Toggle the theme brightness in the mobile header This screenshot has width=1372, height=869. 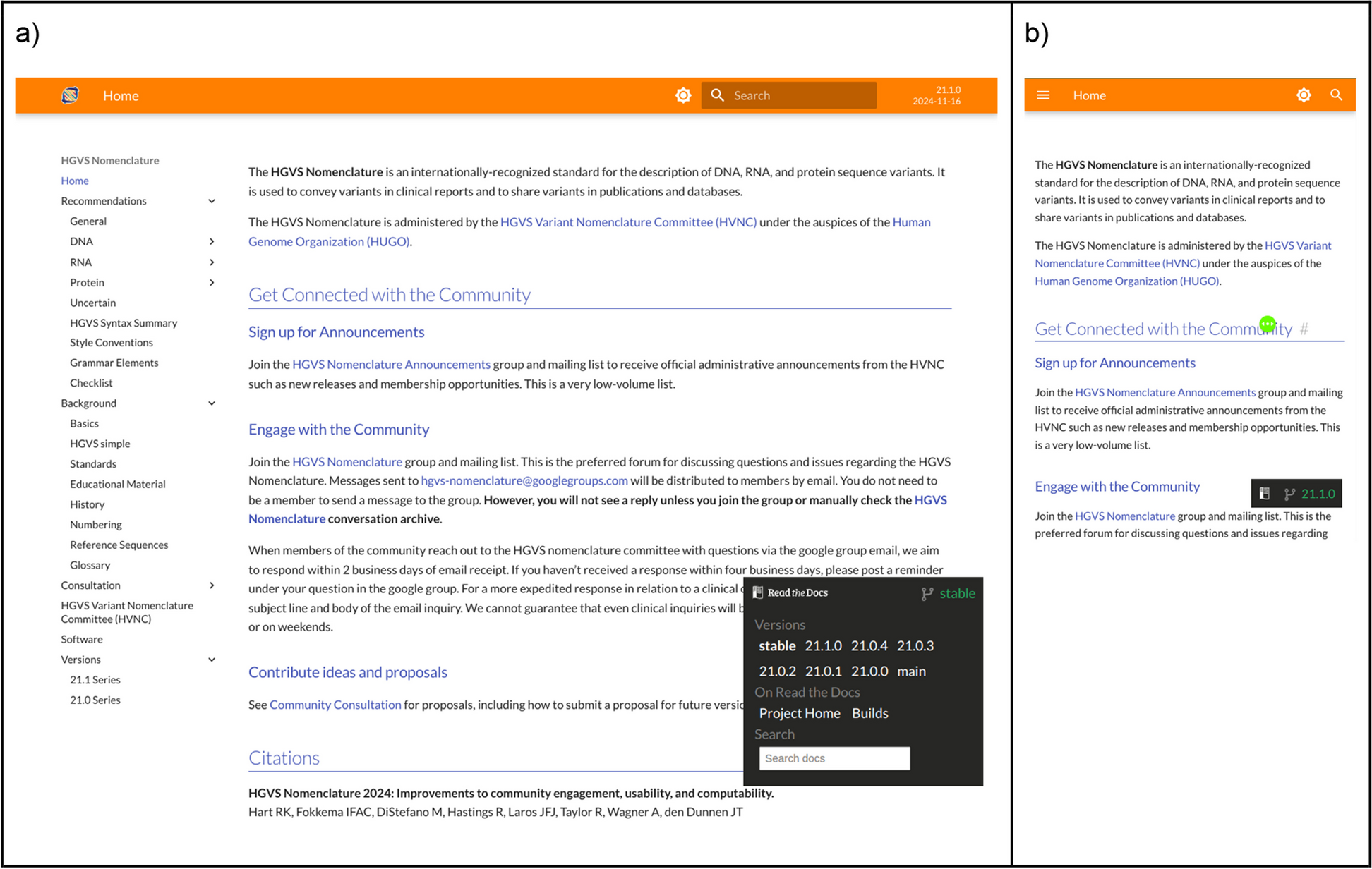1303,95
